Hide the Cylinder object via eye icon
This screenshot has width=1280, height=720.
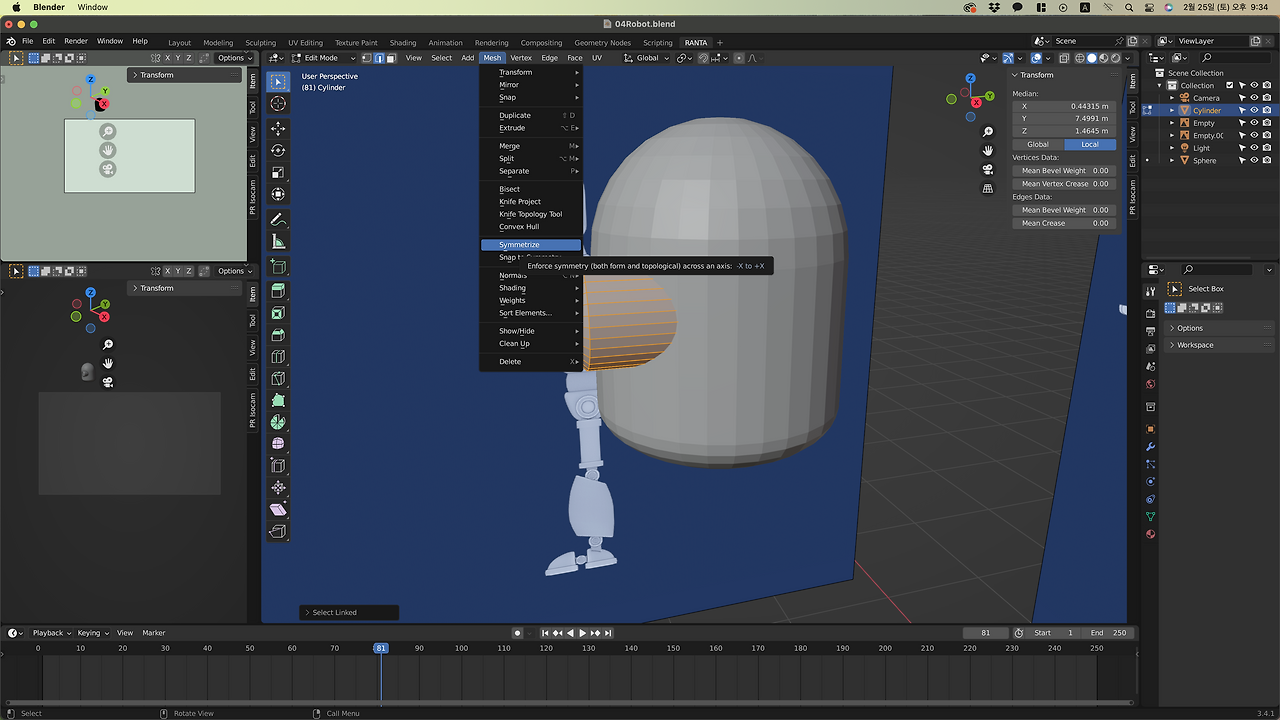pyautogui.click(x=1254, y=111)
